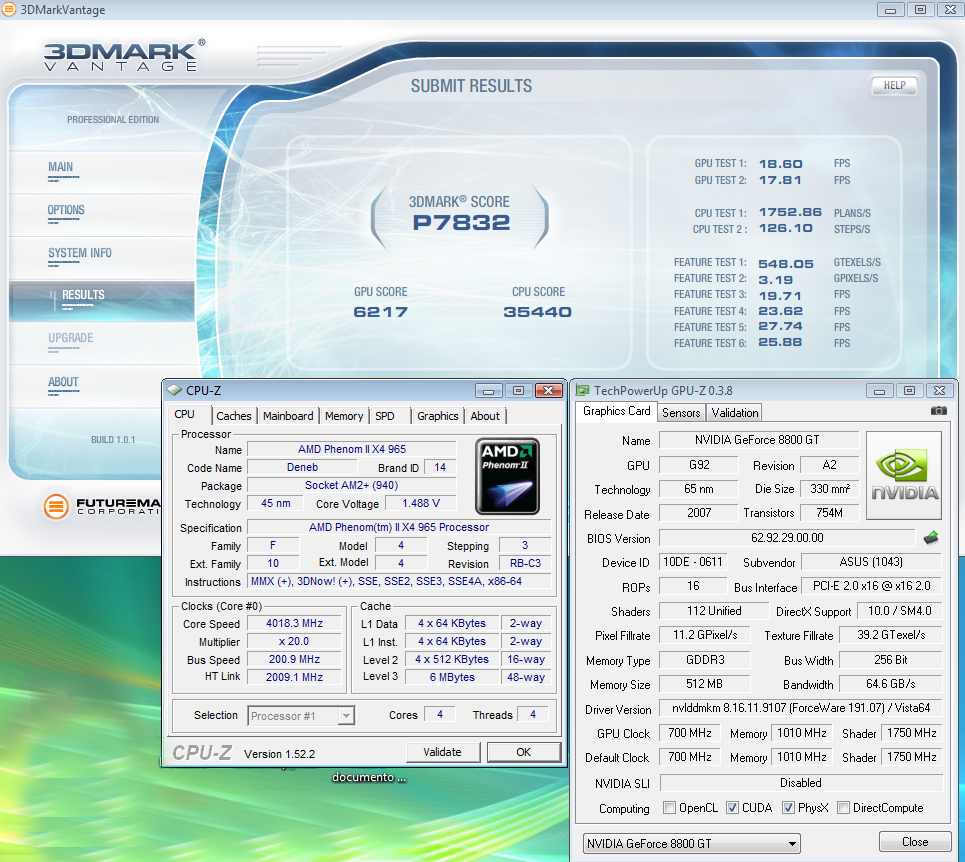Open MAIN in the 3DMark sidebar
The width and height of the screenshot is (965, 862).
coord(60,167)
